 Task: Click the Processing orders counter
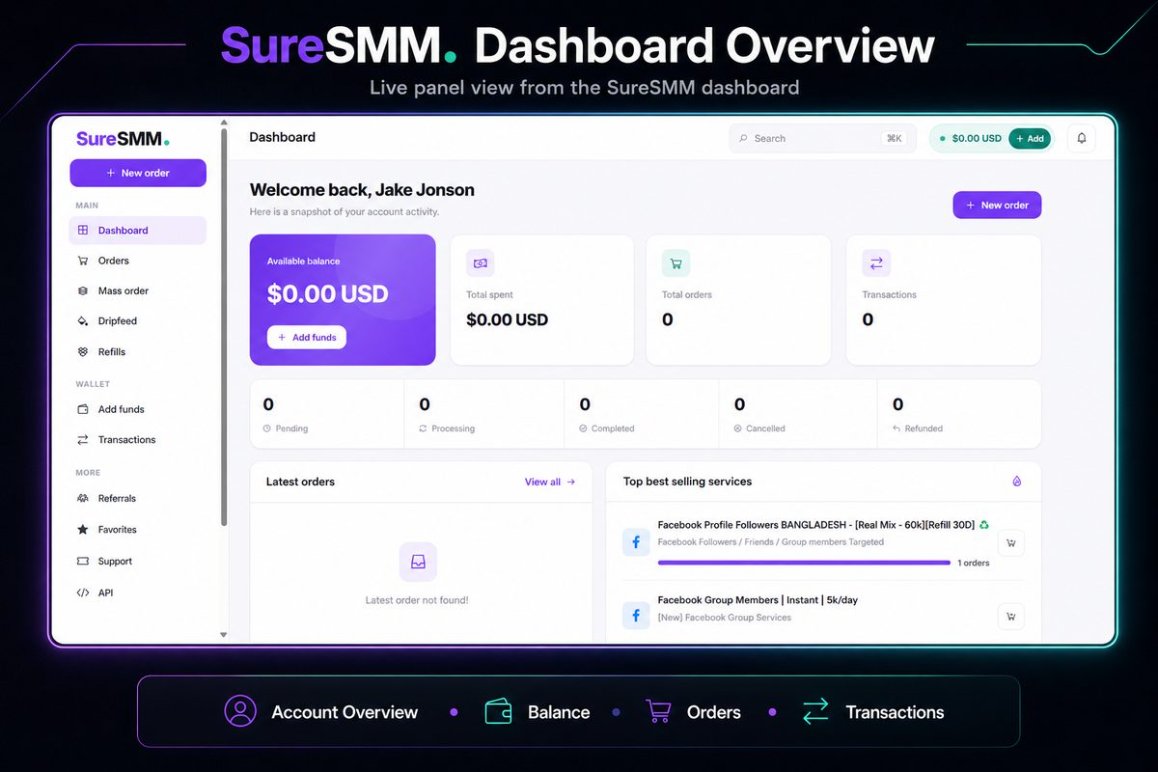pos(484,414)
